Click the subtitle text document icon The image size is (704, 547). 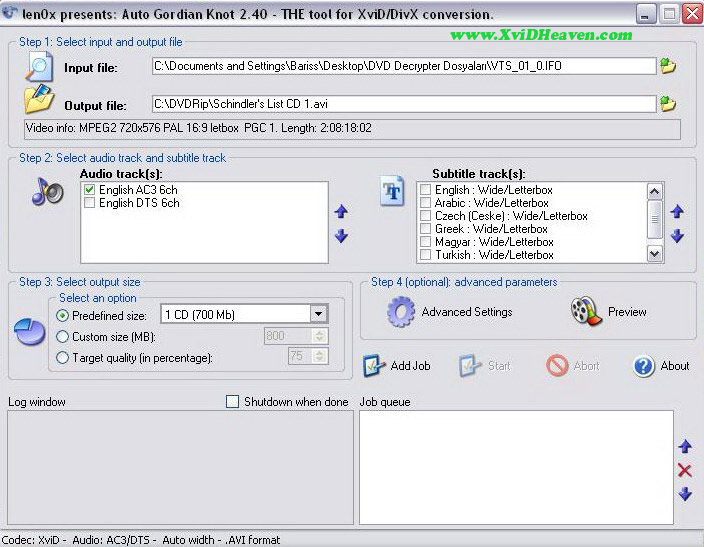(392, 191)
